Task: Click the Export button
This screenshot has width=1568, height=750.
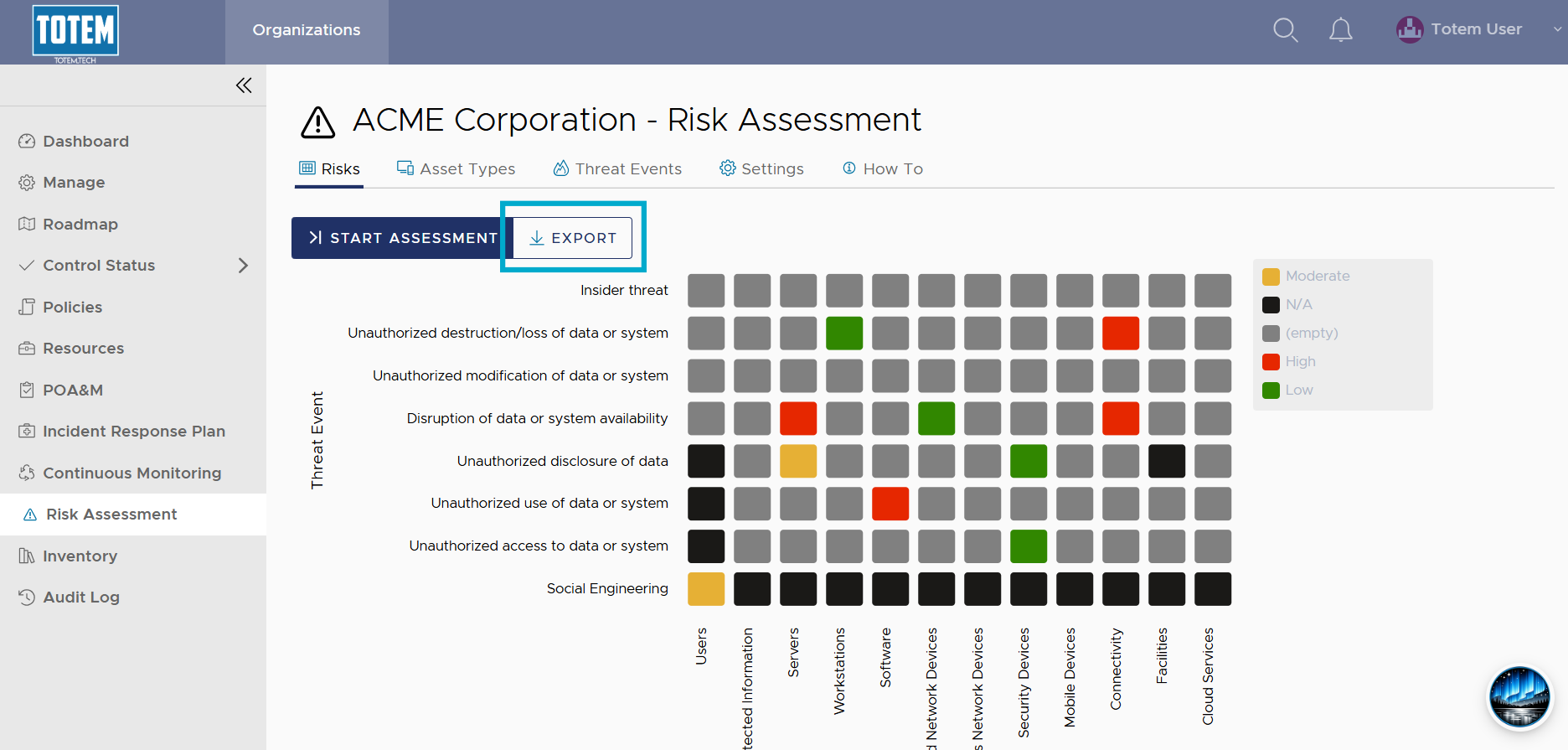Action: (x=573, y=238)
